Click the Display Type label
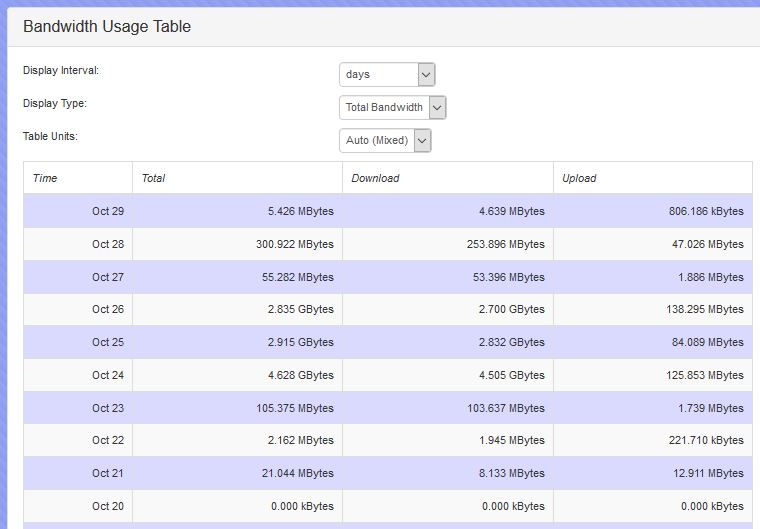Screen dimensions: 760x529 [54, 103]
